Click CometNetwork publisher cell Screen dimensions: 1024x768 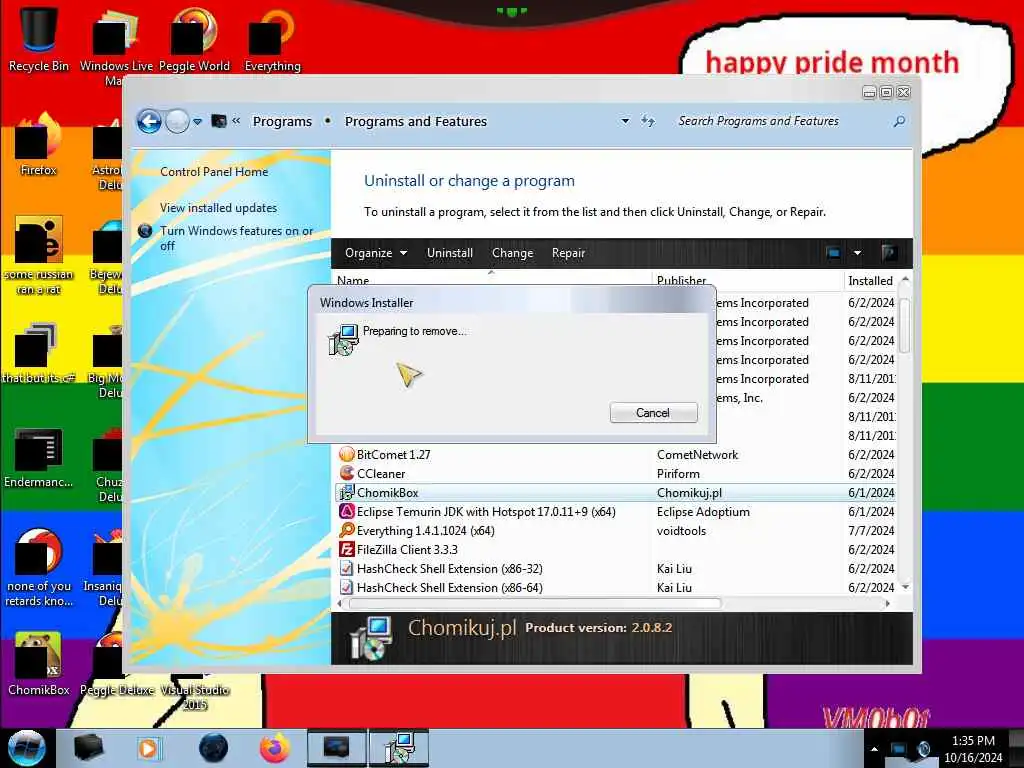[x=697, y=455]
